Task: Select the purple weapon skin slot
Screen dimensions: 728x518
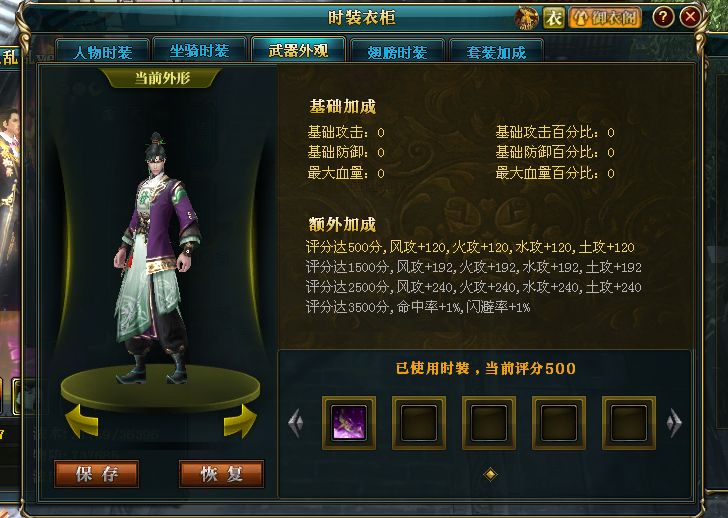Action: click(x=349, y=423)
